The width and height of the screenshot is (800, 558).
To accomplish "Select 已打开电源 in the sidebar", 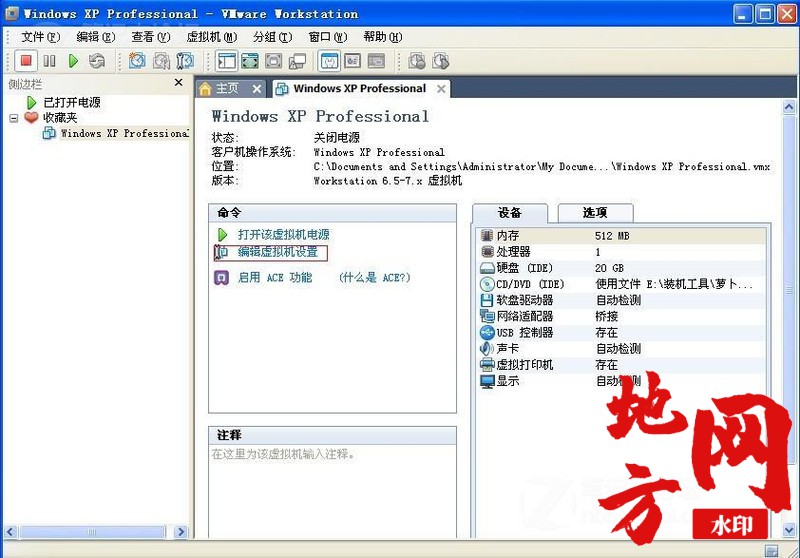I will point(72,102).
